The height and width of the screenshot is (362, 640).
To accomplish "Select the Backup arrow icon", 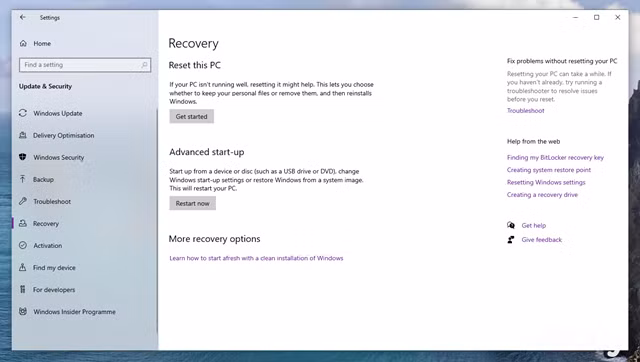I will [23, 179].
